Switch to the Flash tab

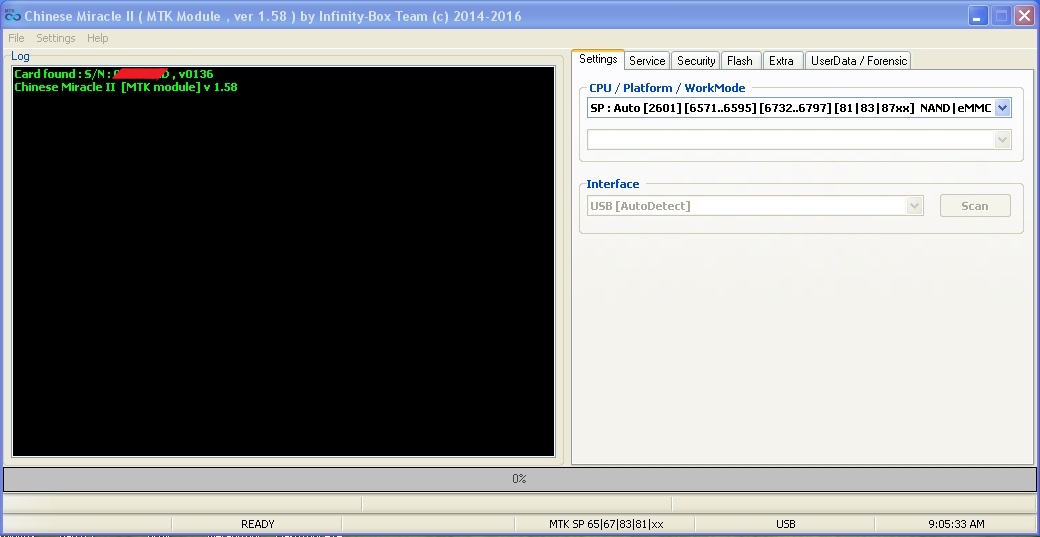click(x=740, y=60)
